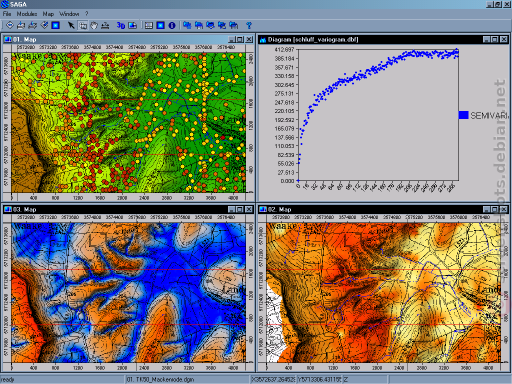Click the status bar TK50 layer name field
Image resolution: width=512 pixels, height=384 pixels.
(188, 380)
